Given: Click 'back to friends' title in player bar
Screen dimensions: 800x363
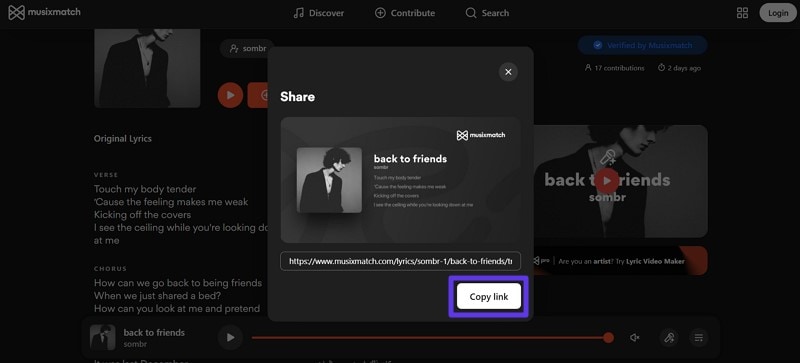Looking at the screenshot, I should tap(154, 332).
